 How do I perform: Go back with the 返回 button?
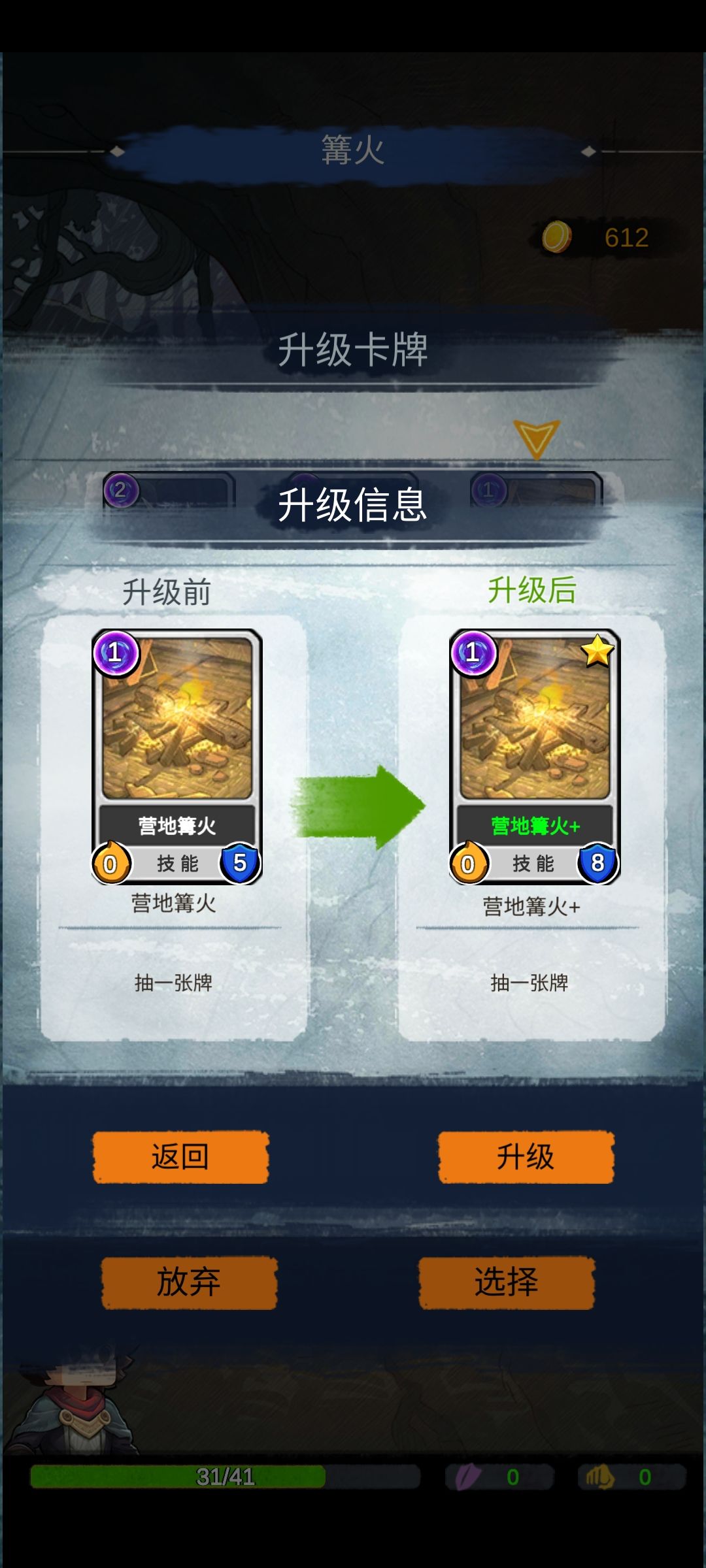pyautogui.click(x=180, y=1157)
